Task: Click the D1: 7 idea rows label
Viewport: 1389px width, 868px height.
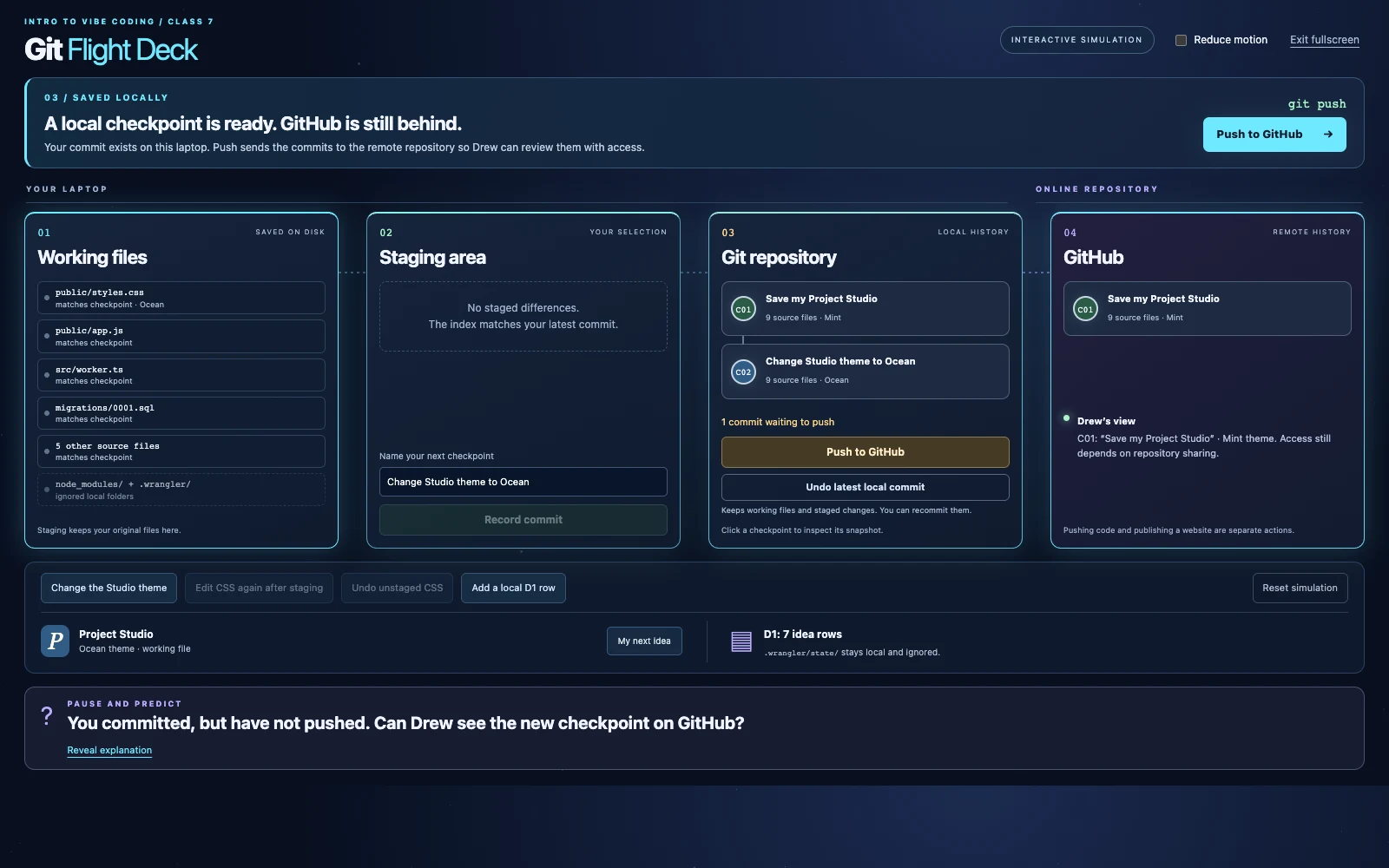Action: pyautogui.click(x=803, y=635)
